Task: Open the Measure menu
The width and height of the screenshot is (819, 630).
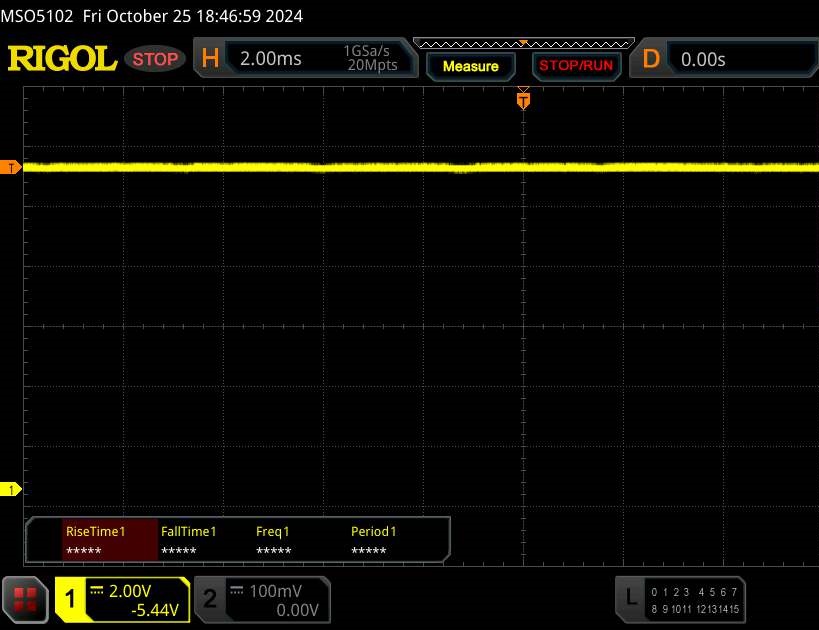Action: pos(471,66)
